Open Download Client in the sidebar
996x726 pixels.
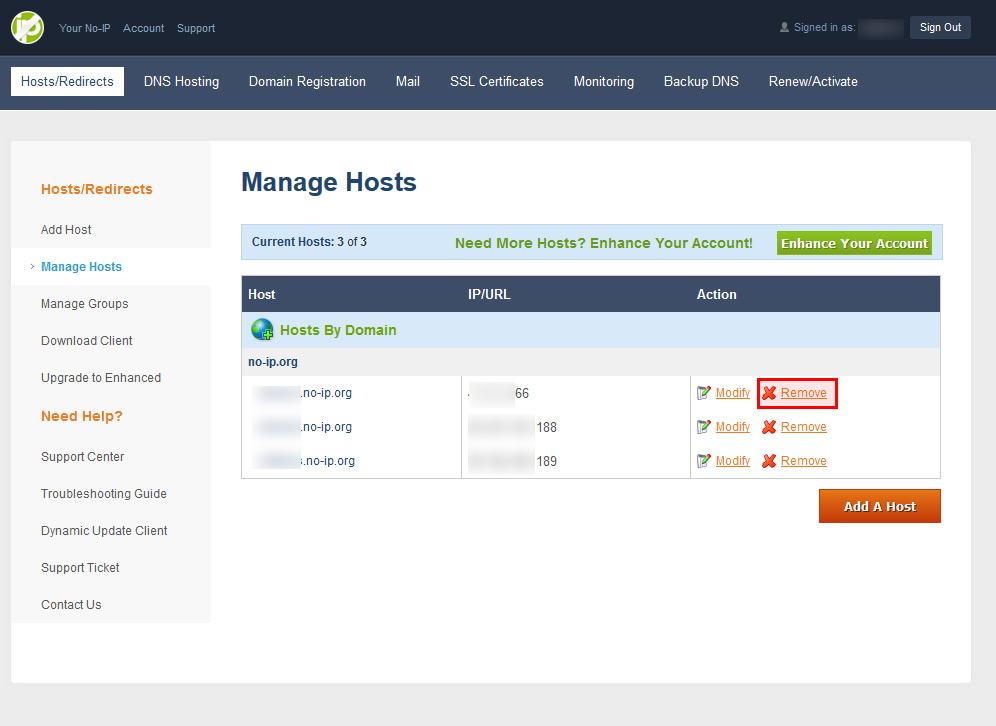click(x=87, y=340)
